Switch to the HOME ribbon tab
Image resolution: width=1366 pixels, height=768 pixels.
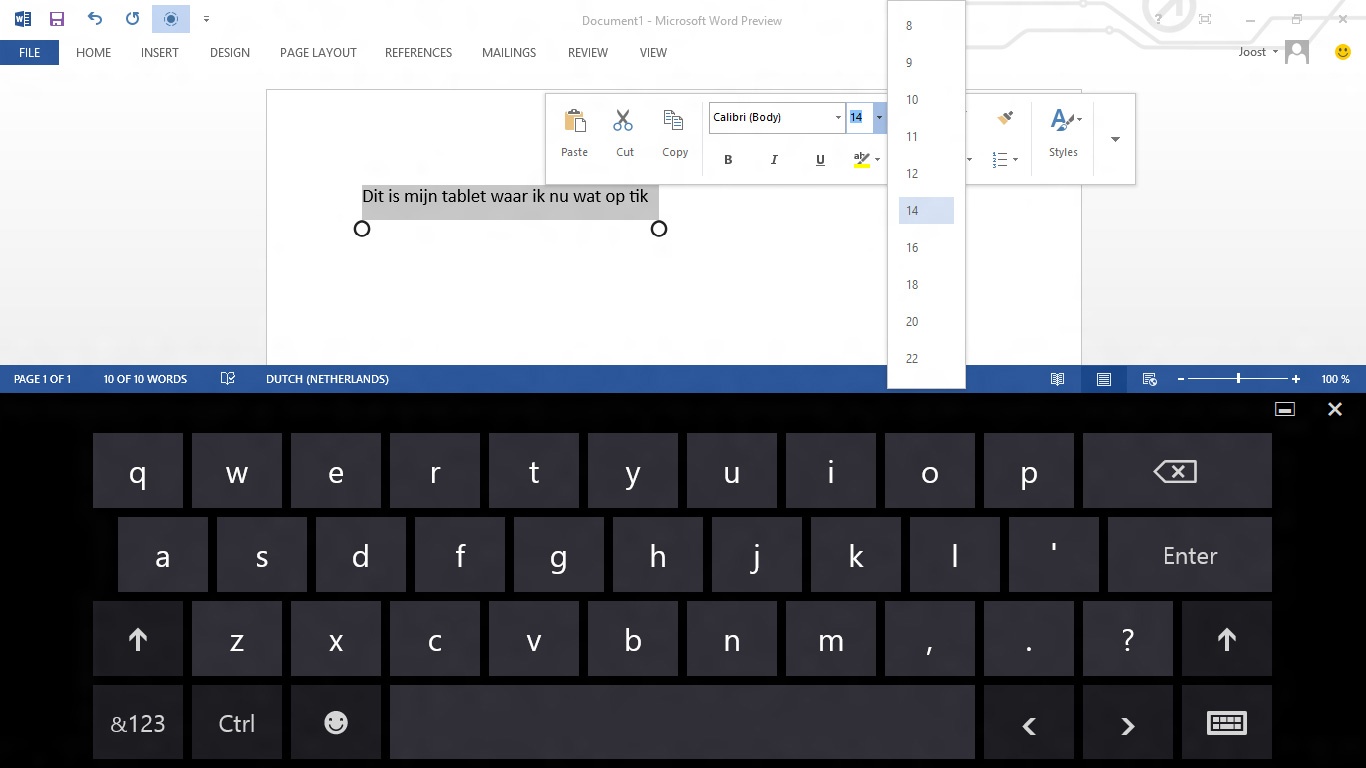point(93,52)
